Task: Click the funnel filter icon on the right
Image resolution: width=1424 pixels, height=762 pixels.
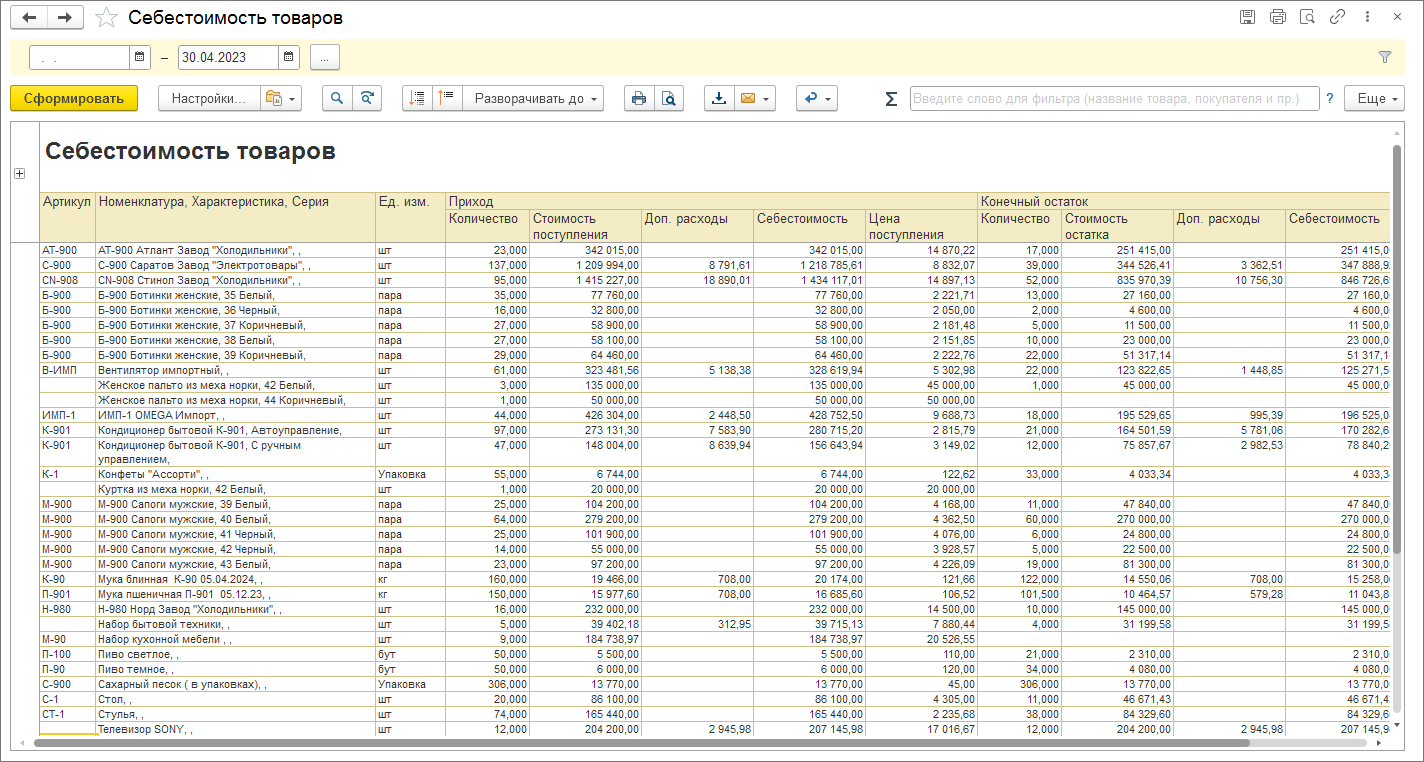Action: click(1385, 58)
